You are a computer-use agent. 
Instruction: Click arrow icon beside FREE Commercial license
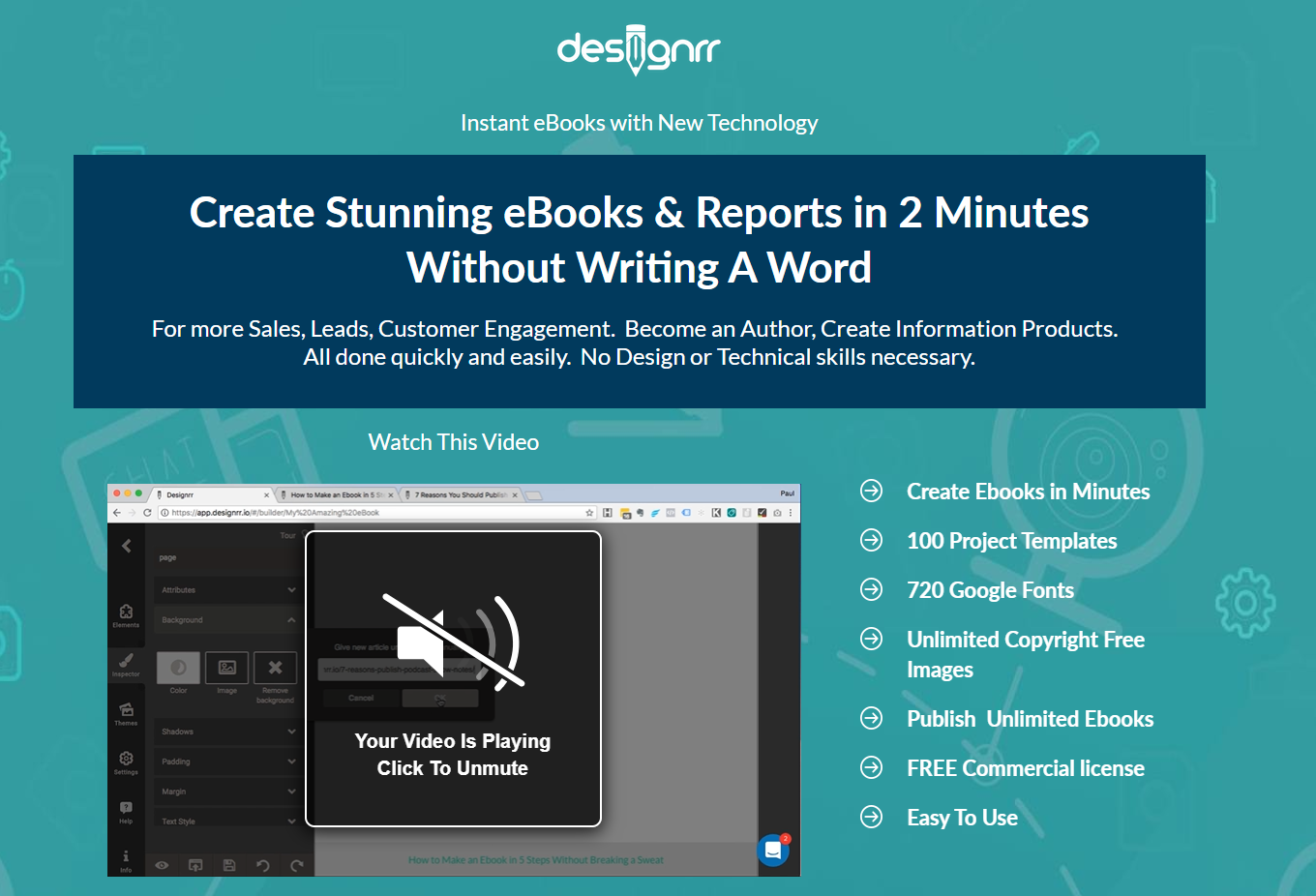tap(872, 767)
